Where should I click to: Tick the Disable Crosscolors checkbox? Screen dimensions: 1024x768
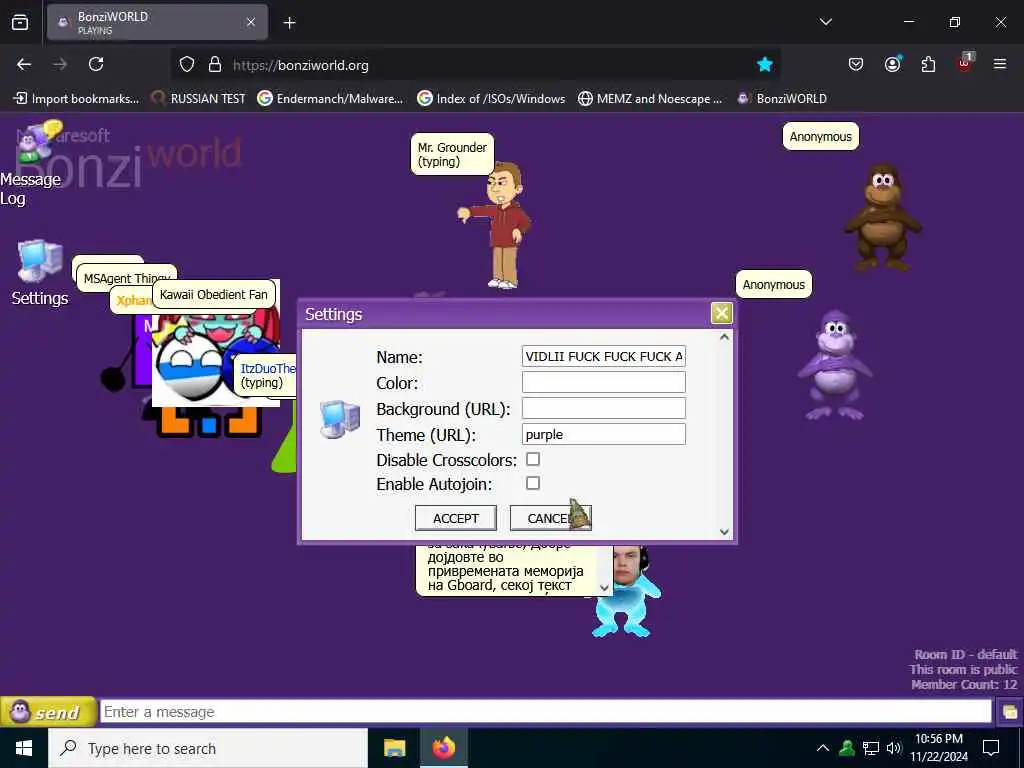pyautogui.click(x=533, y=459)
